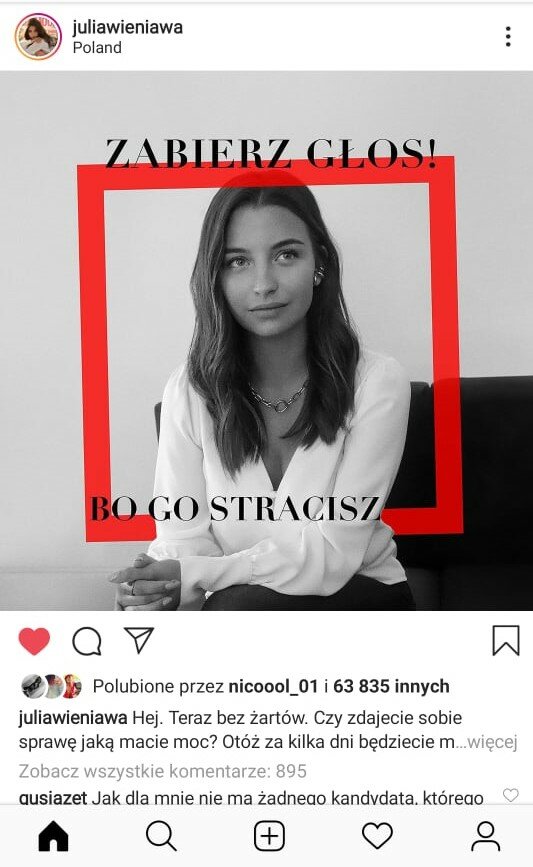Open Activity heart icon in bottom bar
Viewport: 533px width, 867px height.
(377, 835)
